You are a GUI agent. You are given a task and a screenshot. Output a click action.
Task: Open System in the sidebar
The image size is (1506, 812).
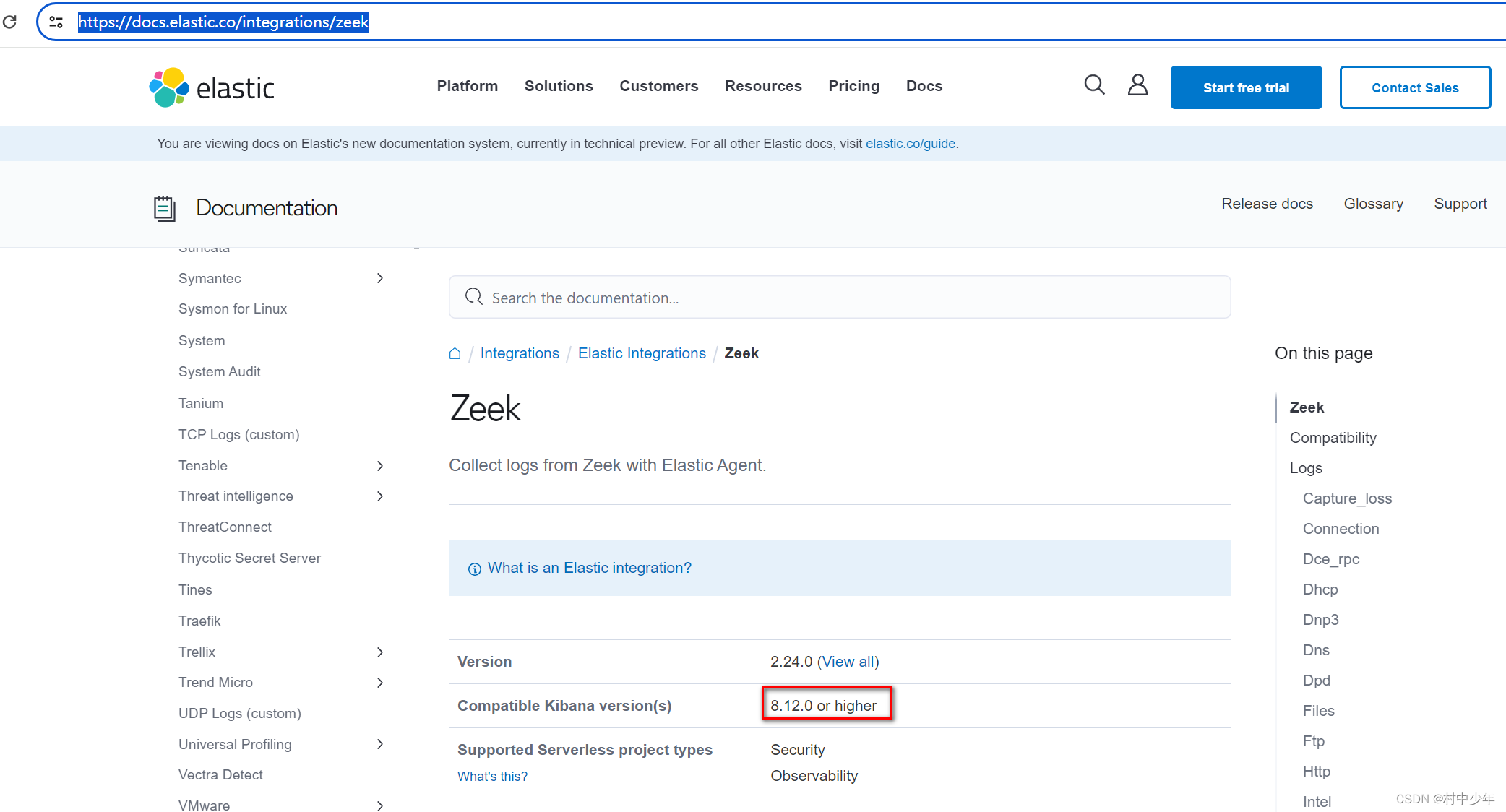point(202,341)
